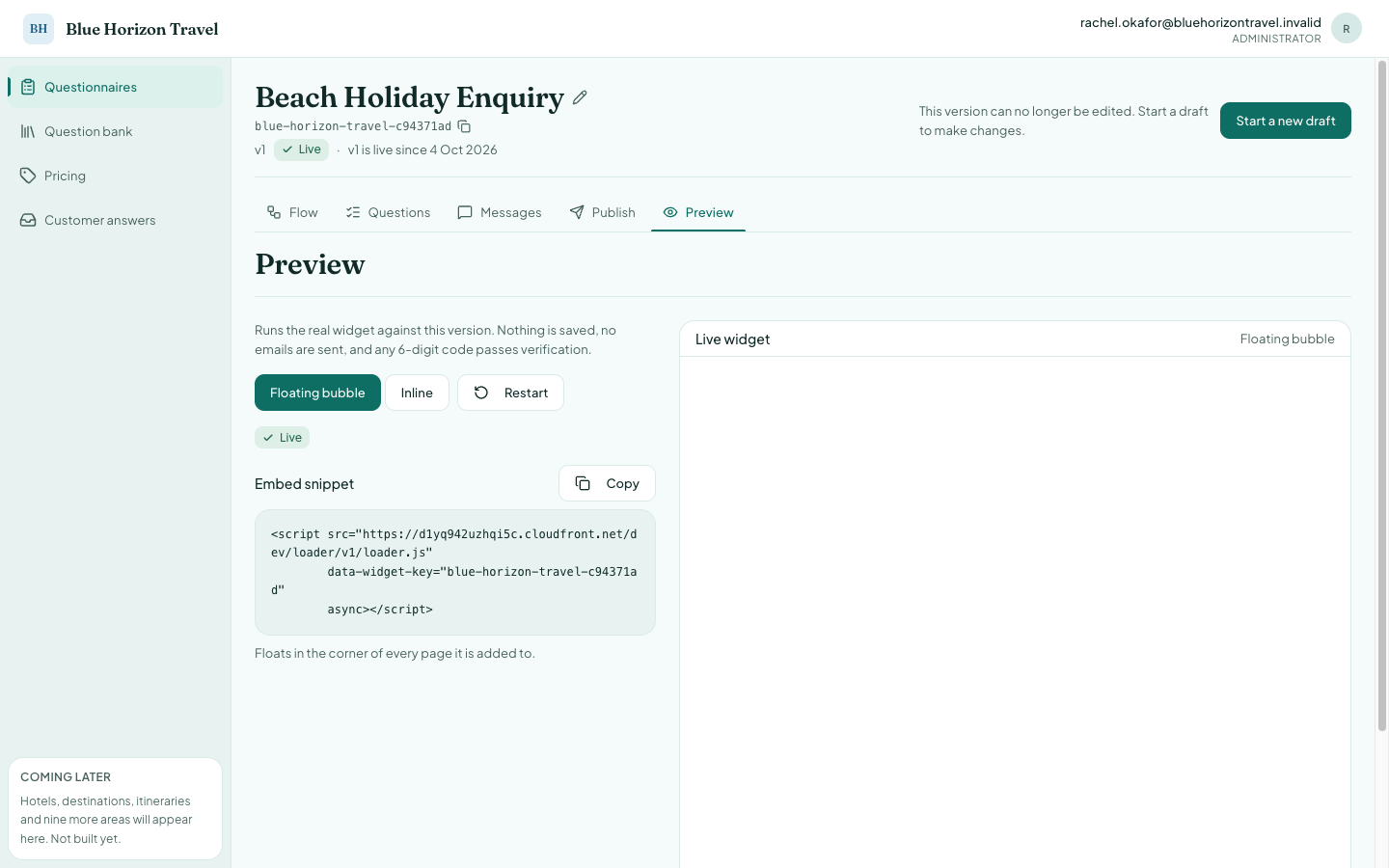1389x868 pixels.
Task: Click the Customer answers inbox icon
Action: [x=28, y=220]
